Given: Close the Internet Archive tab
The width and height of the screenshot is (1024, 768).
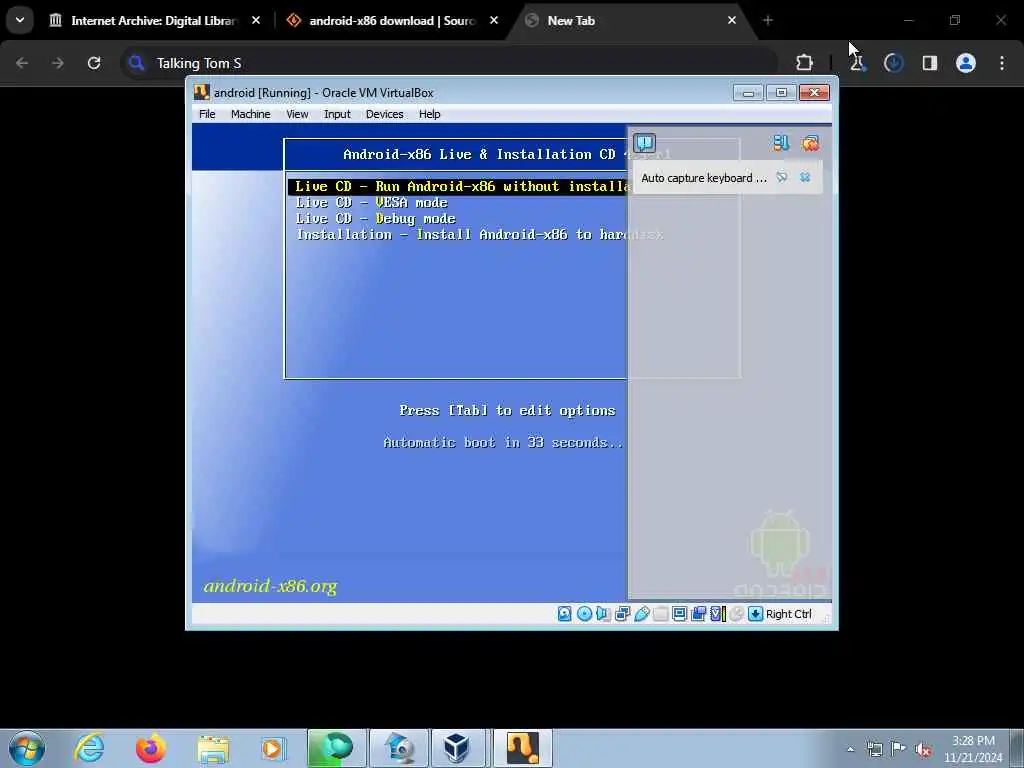Looking at the screenshot, I should (x=256, y=20).
